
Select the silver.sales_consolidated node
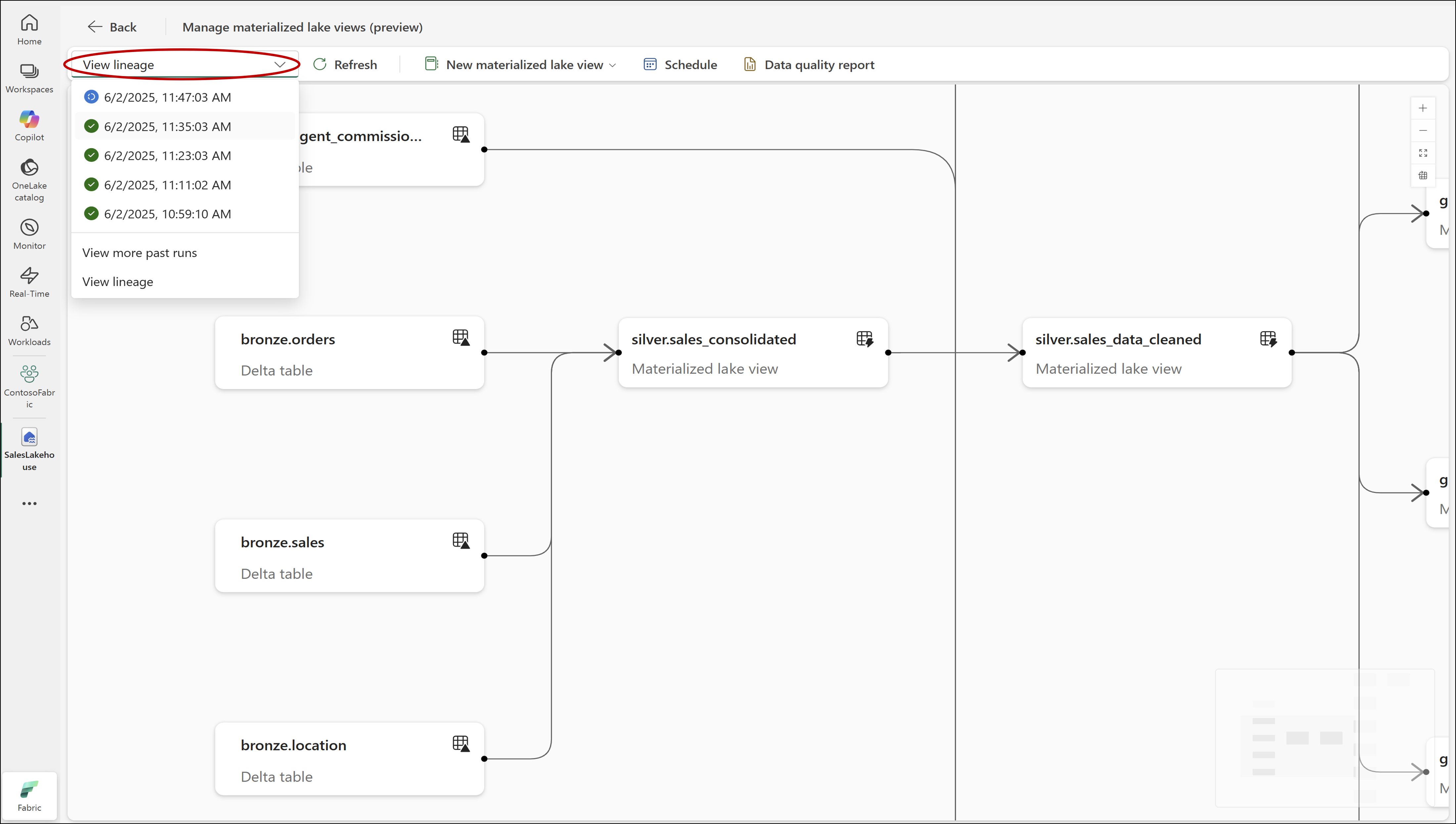pyautogui.click(x=752, y=353)
